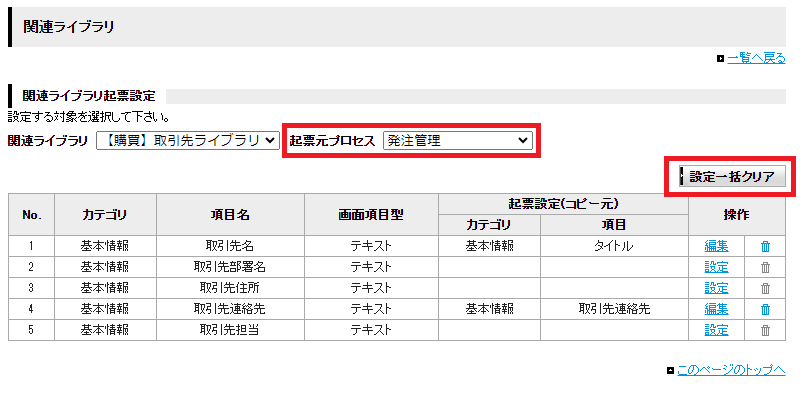
Task: Click the 画面項目型 column header
Action: tap(371, 215)
